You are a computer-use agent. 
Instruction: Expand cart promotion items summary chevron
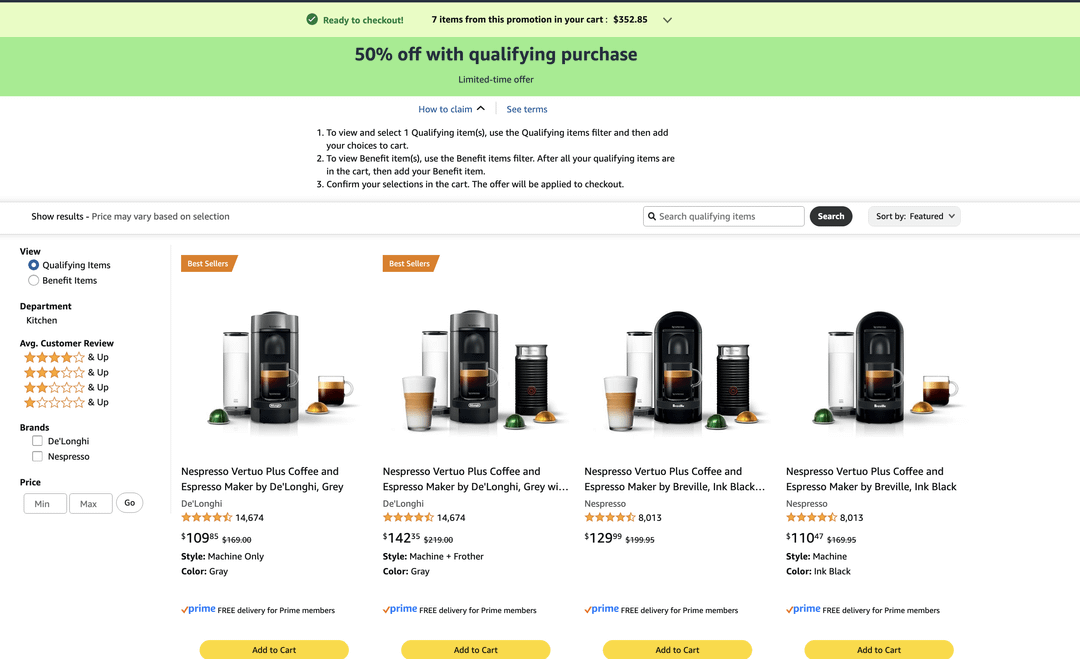tap(667, 20)
